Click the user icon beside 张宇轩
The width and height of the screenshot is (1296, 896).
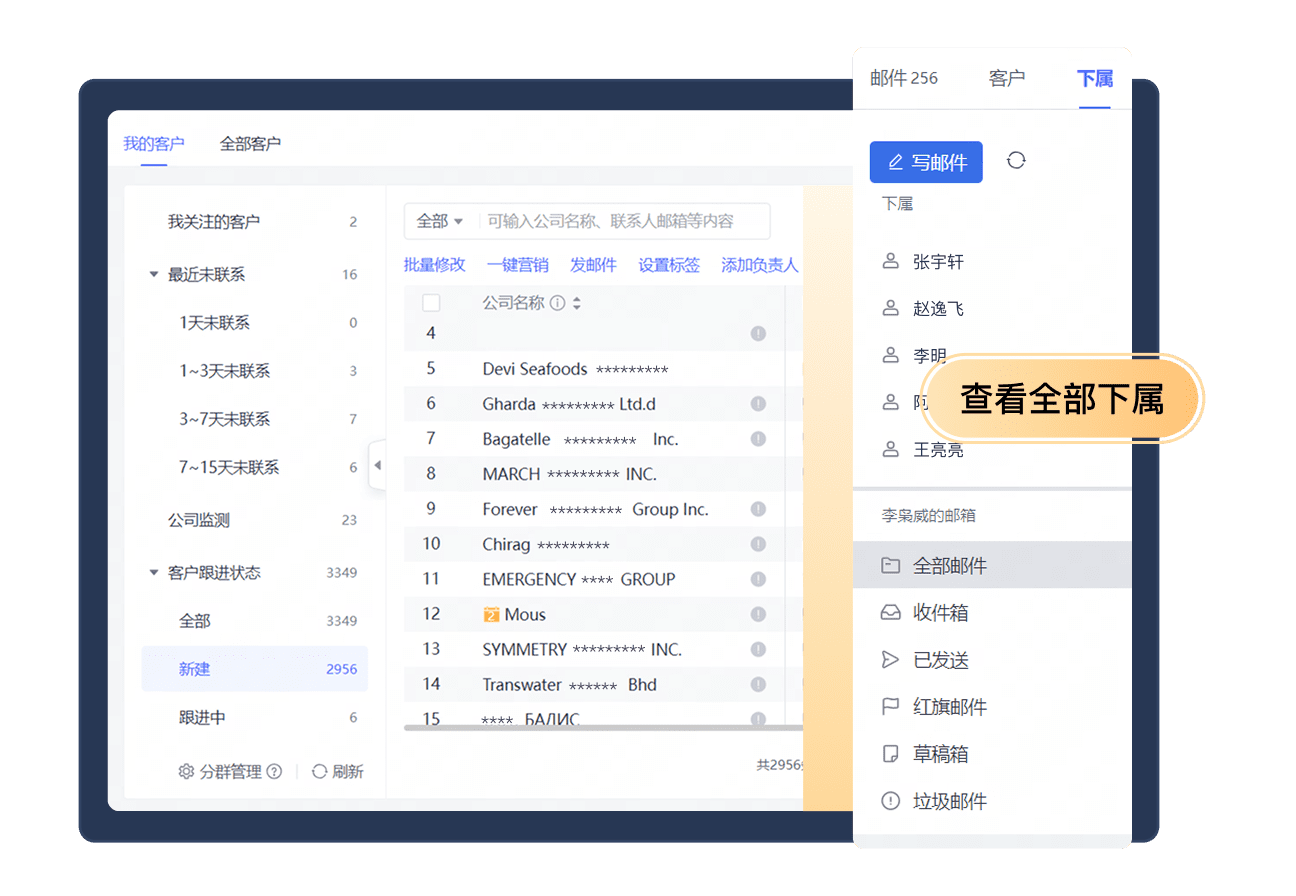coord(891,261)
